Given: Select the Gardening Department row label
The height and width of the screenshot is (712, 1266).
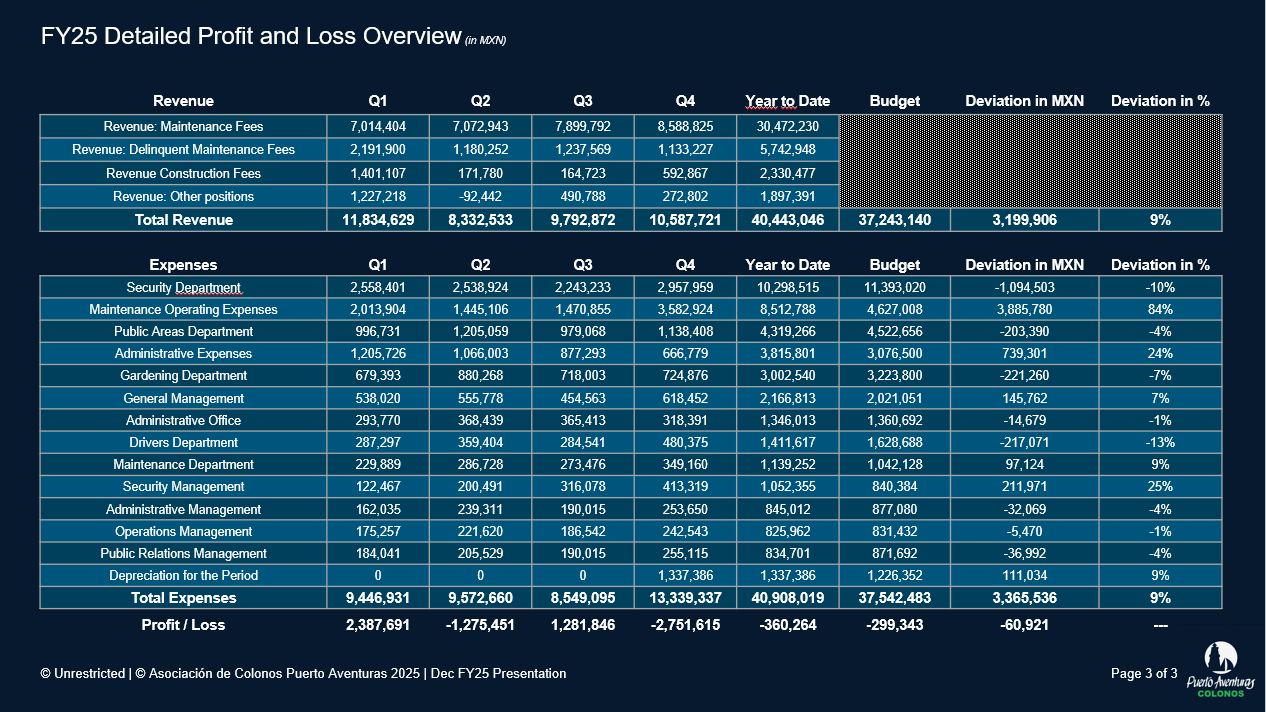Looking at the screenshot, I should (183, 376).
